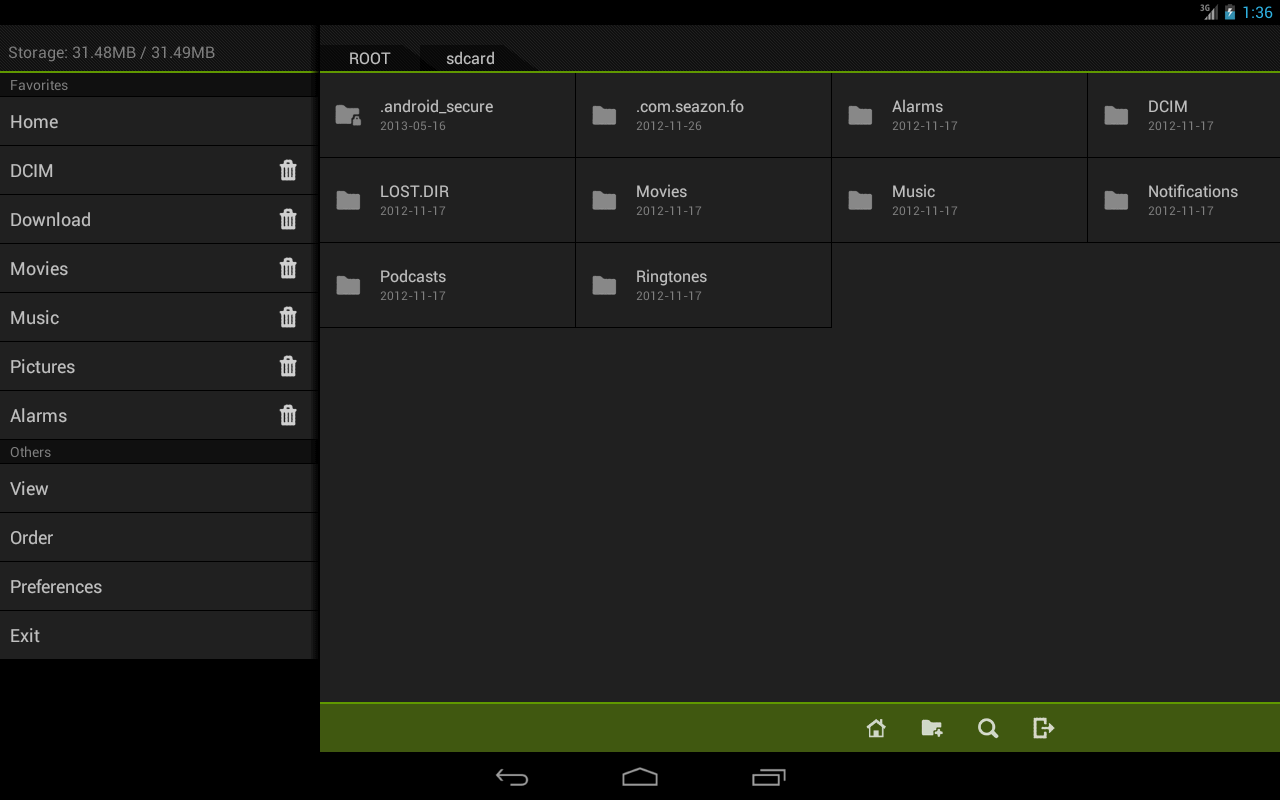
Task: Delete DCIM from favorites with trash icon
Action: coord(288,170)
